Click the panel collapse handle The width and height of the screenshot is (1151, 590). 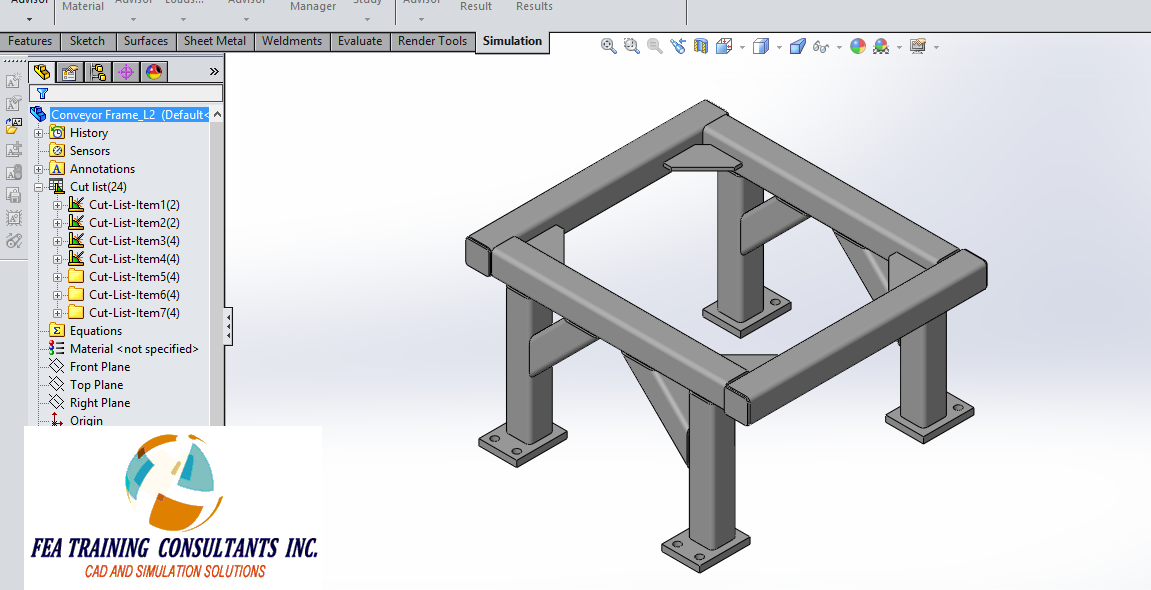228,326
